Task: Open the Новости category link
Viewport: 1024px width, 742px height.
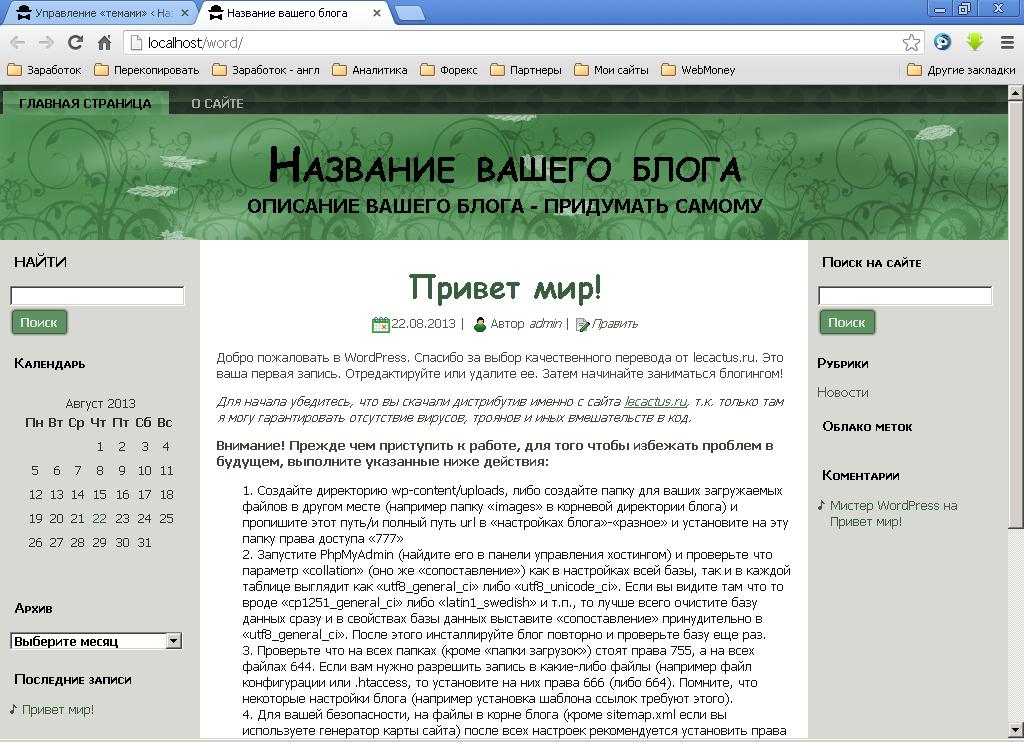Action: coord(842,393)
